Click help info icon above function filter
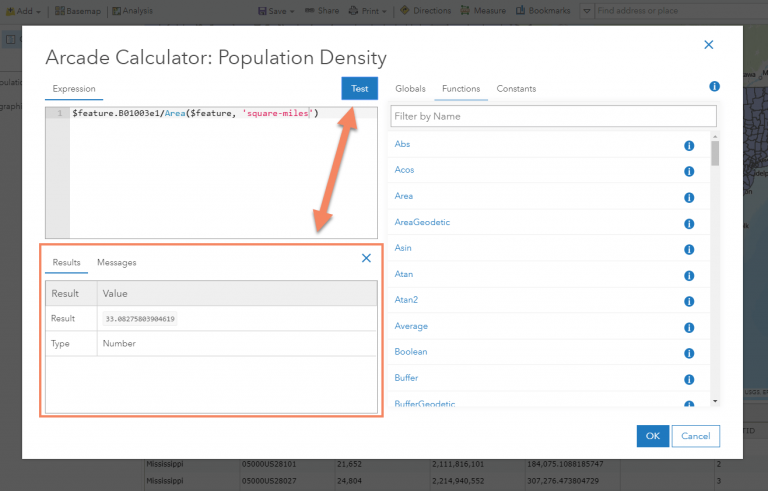768x491 pixels. [x=714, y=87]
